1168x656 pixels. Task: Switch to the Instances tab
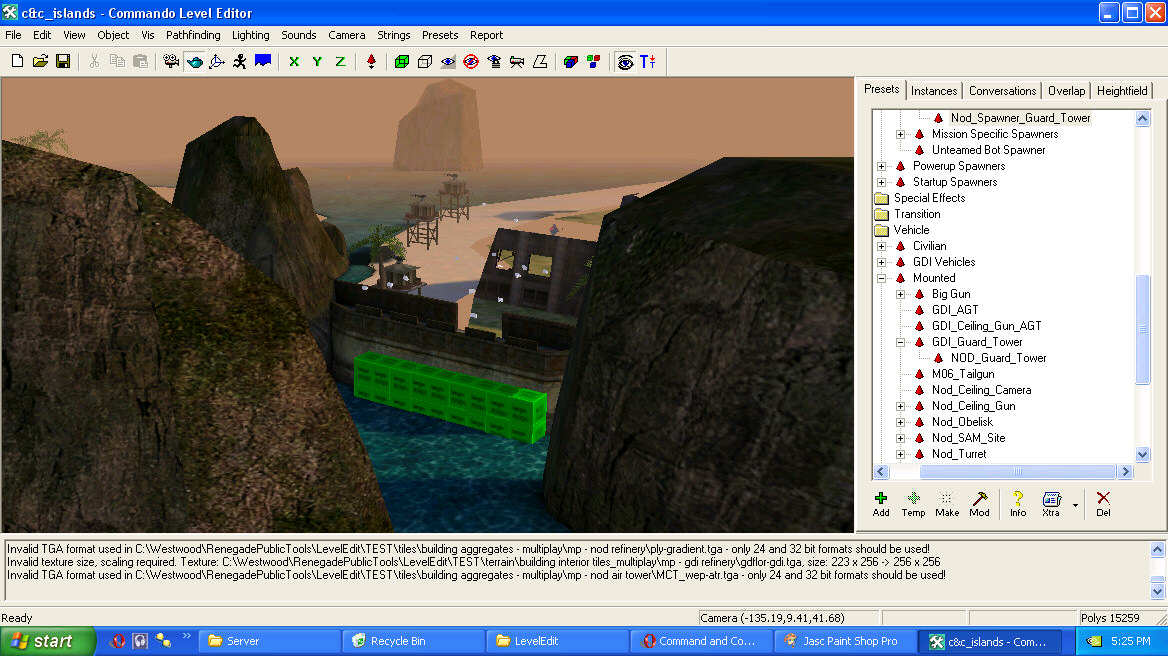pyautogui.click(x=934, y=90)
